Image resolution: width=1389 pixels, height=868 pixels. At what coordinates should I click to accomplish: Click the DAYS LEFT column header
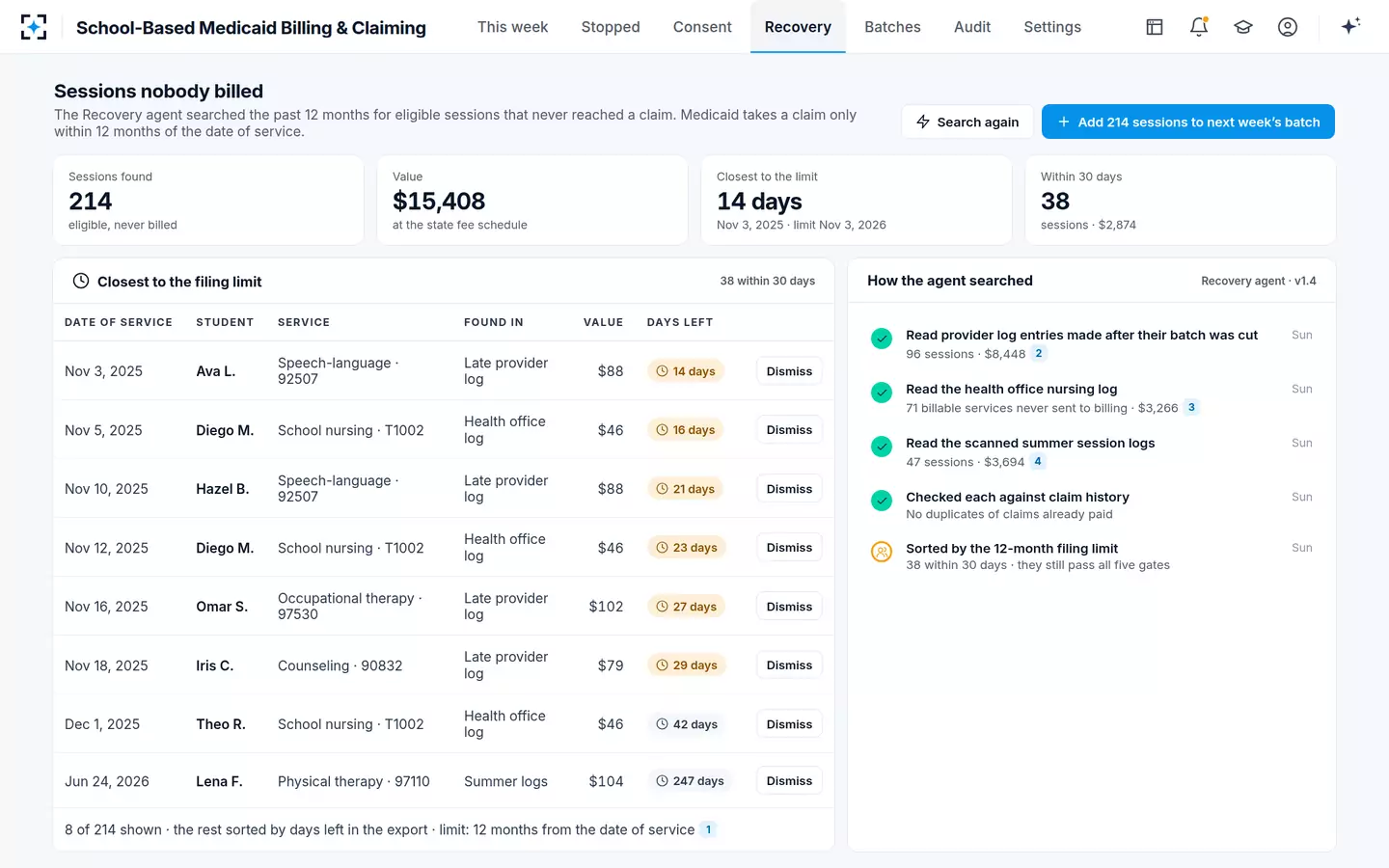(x=680, y=322)
